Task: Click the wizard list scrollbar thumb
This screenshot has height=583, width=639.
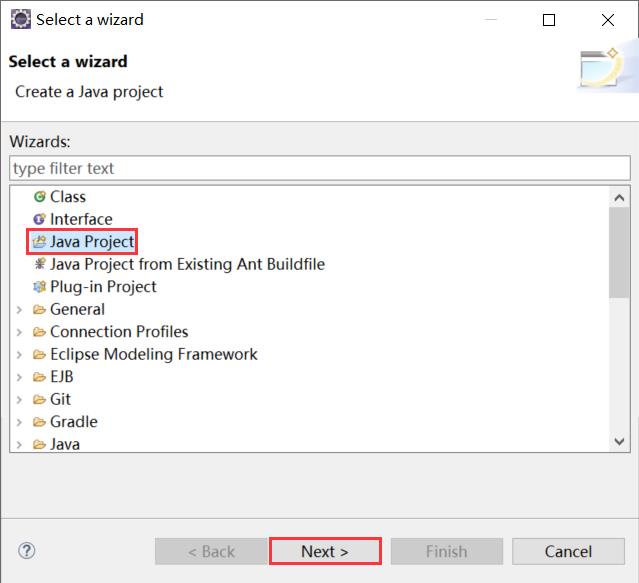Action: coord(619,253)
